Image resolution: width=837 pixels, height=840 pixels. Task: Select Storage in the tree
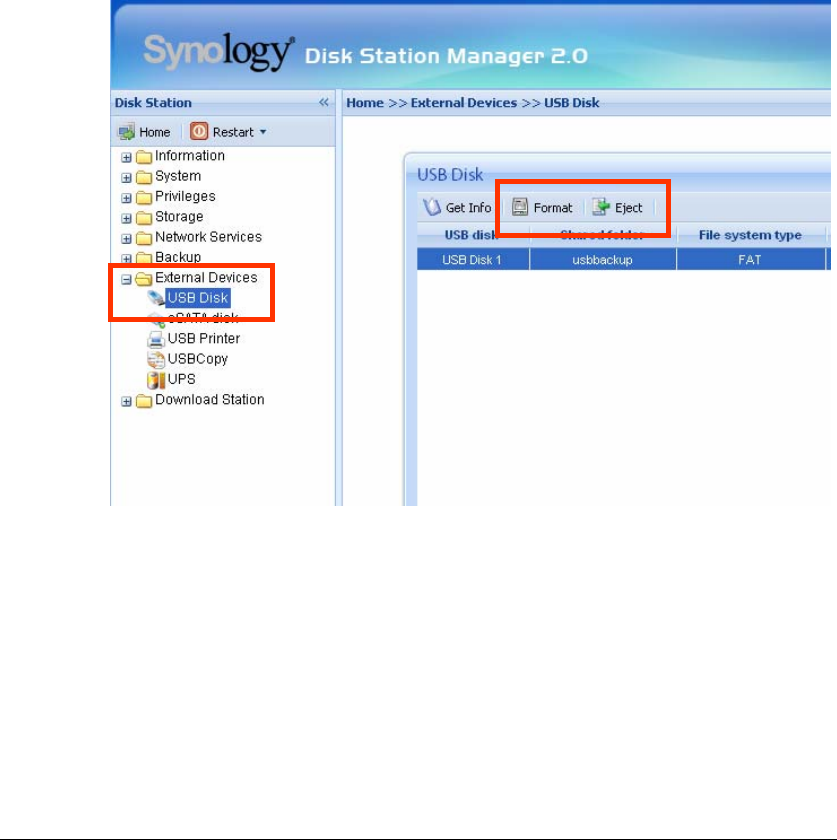179,217
